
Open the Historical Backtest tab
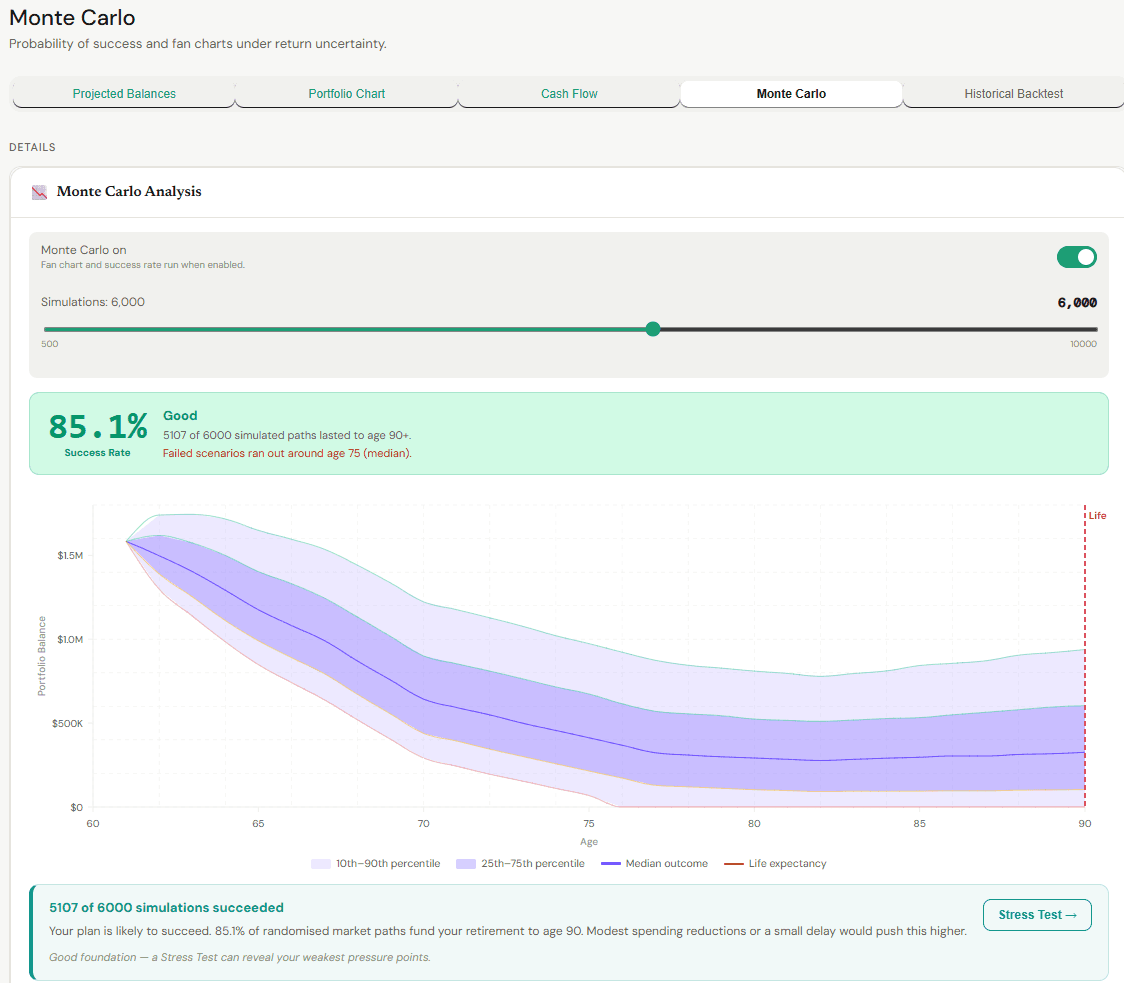point(1014,94)
